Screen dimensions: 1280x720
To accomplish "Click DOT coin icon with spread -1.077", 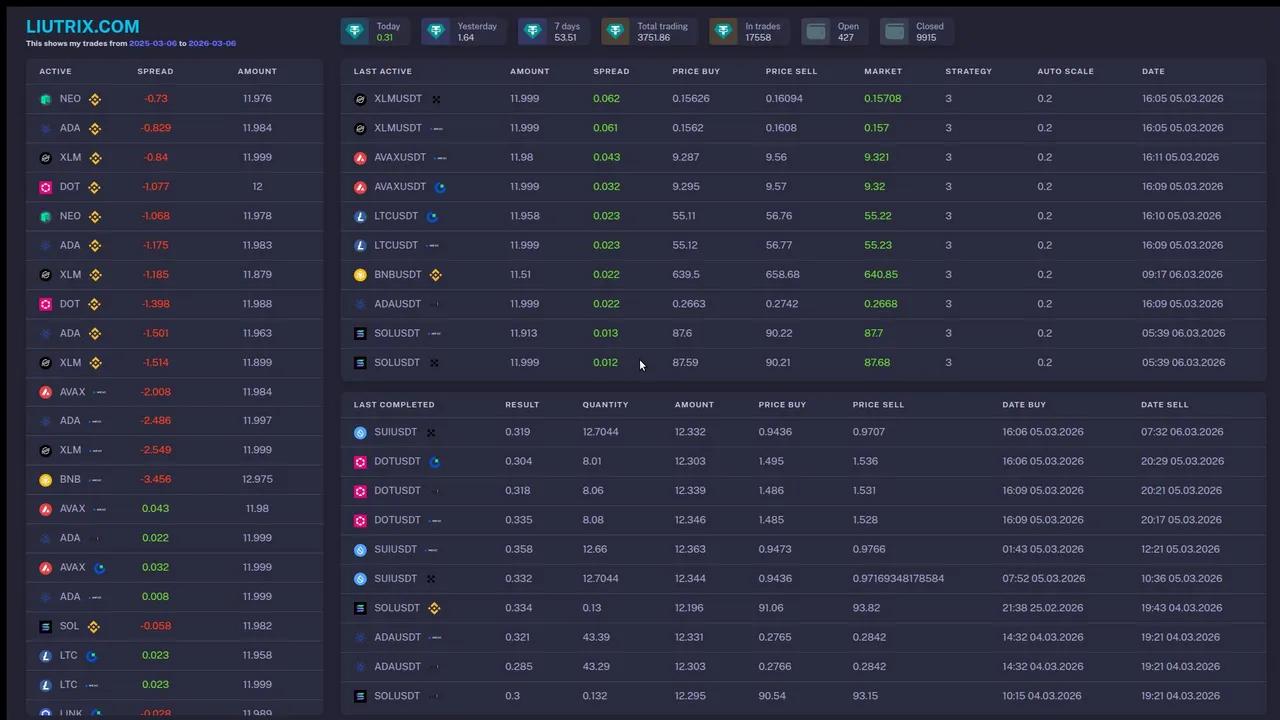I will (45, 187).
